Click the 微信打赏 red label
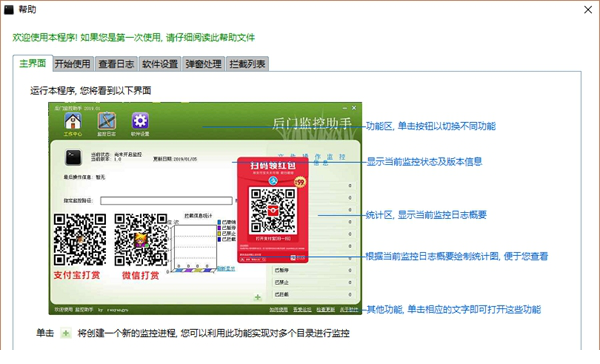The width and height of the screenshot is (600, 364). 140,275
